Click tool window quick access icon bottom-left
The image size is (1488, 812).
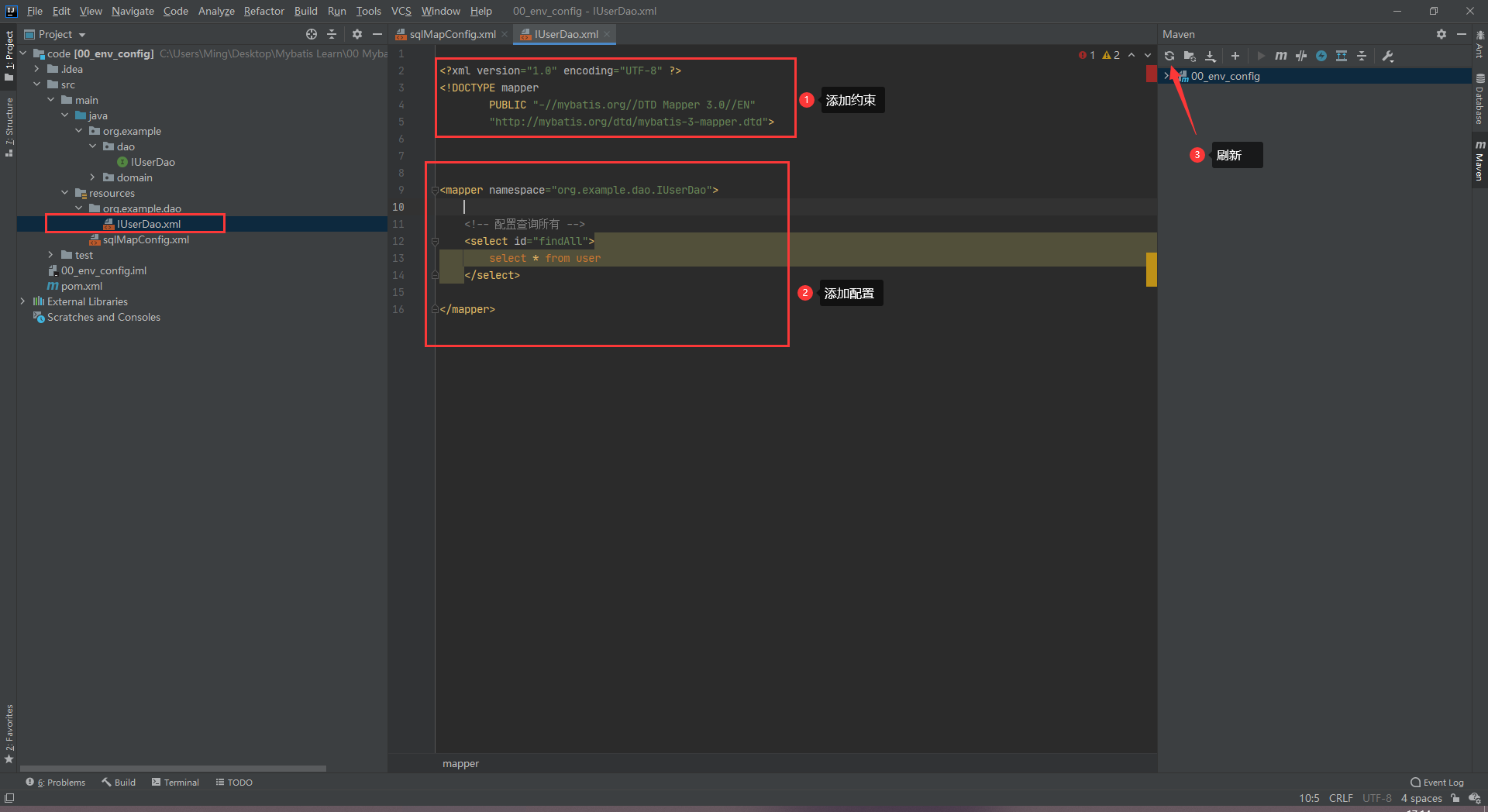9,798
